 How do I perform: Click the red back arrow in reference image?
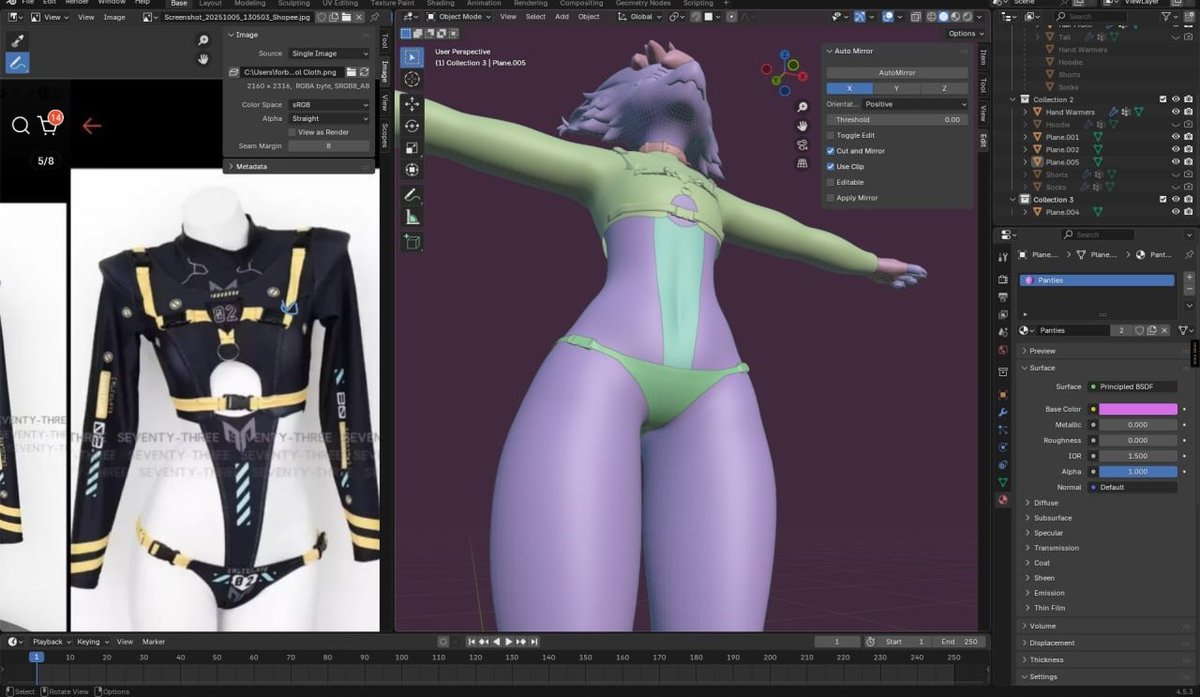tap(92, 126)
